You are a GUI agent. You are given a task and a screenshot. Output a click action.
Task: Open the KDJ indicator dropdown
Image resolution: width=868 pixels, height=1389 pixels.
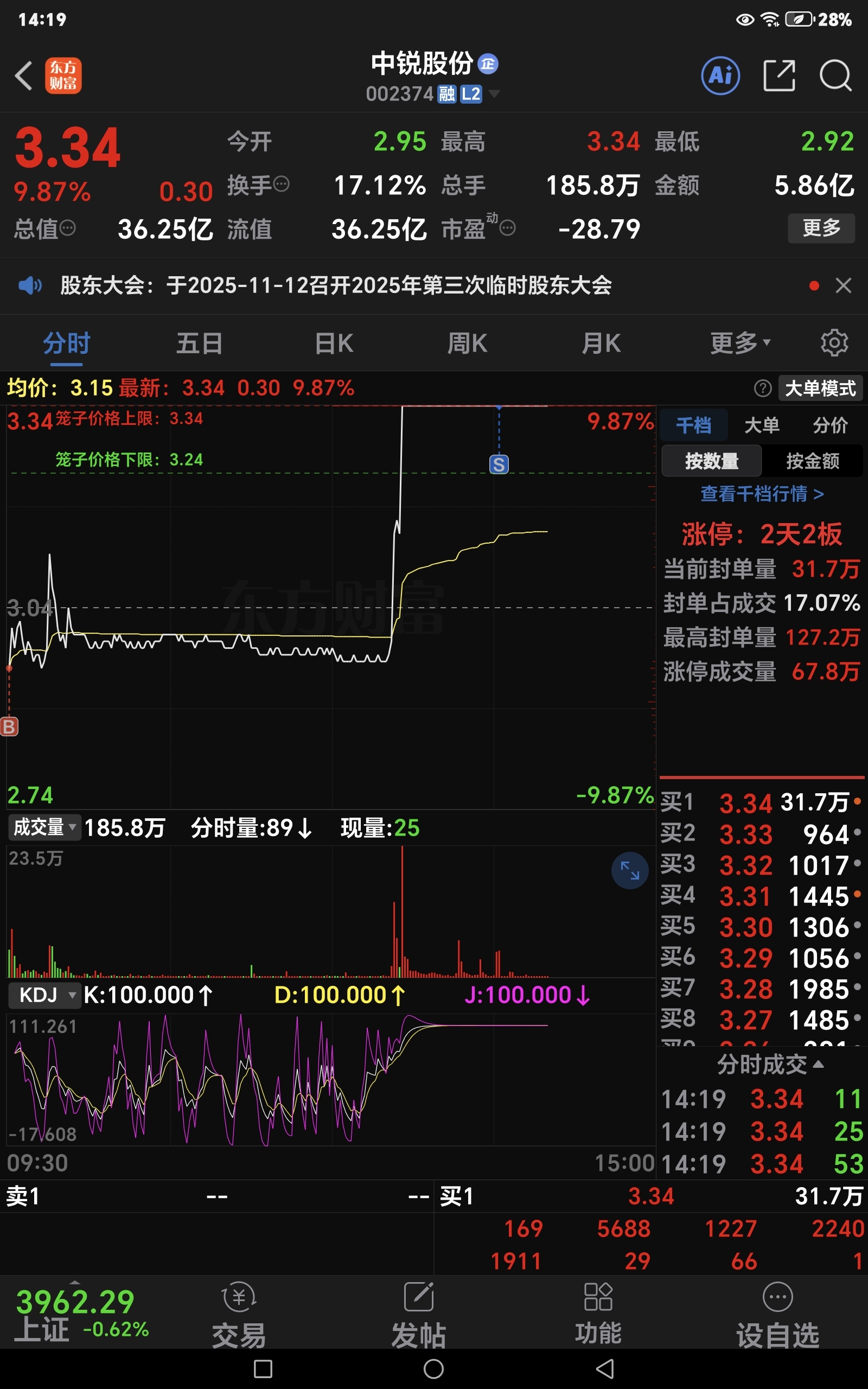(44, 995)
